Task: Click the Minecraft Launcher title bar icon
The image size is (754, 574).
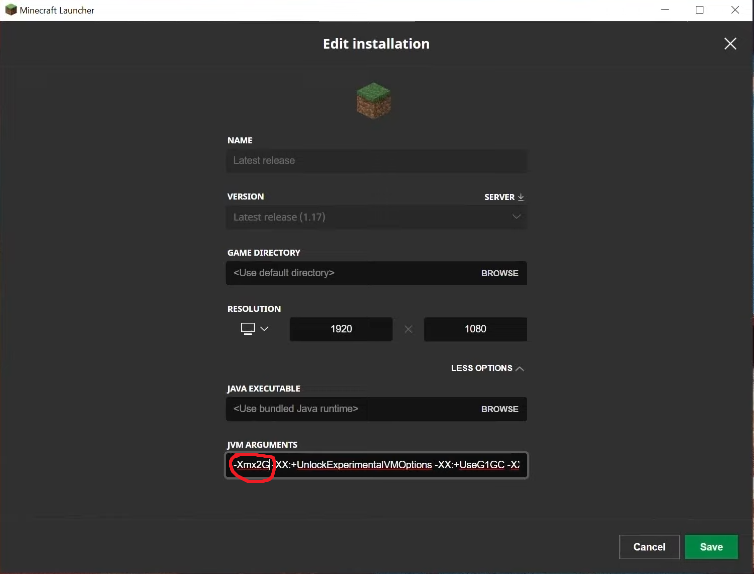Action: point(10,10)
